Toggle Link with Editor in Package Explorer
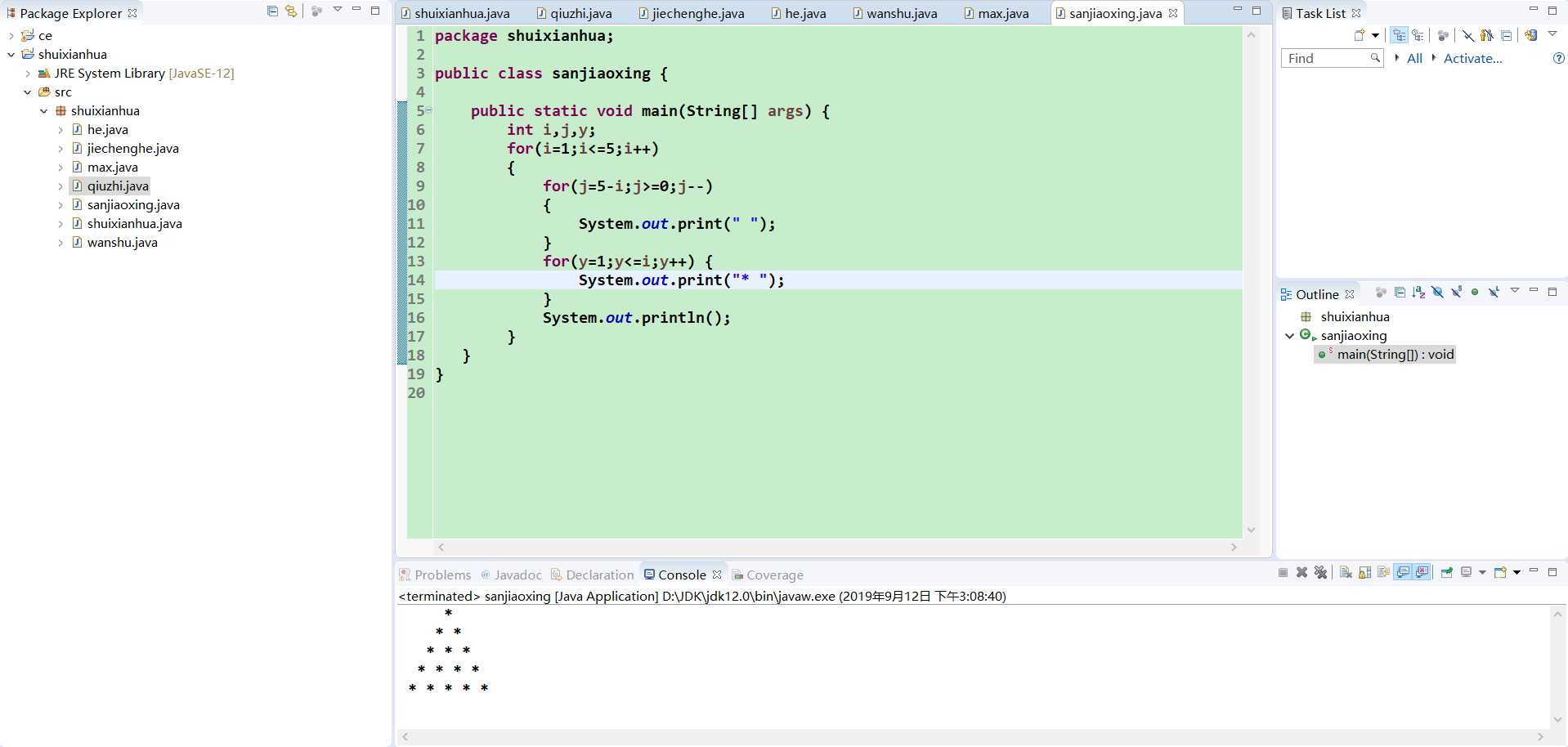 pyautogui.click(x=291, y=11)
